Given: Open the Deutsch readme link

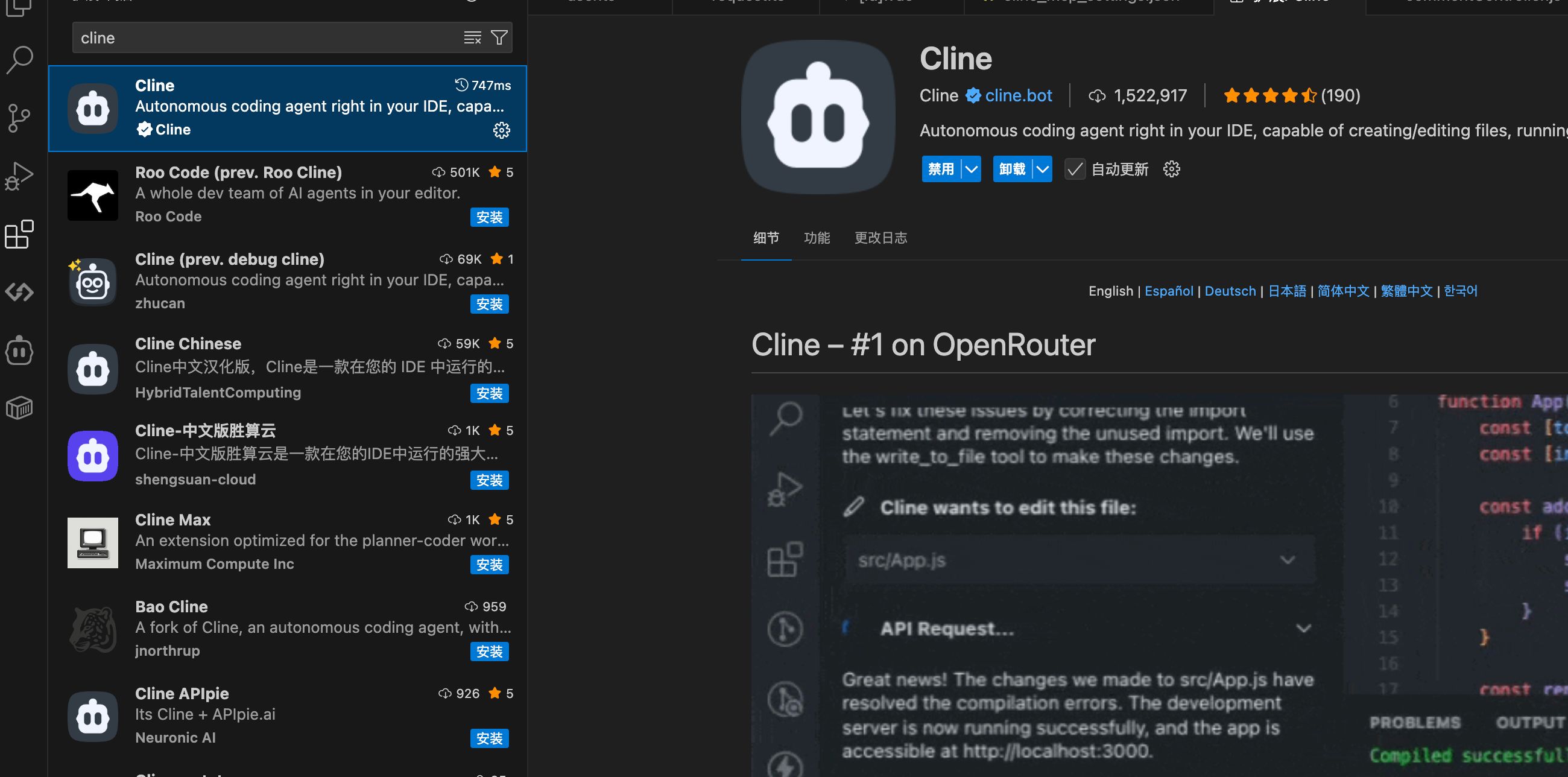Looking at the screenshot, I should tap(1230, 291).
